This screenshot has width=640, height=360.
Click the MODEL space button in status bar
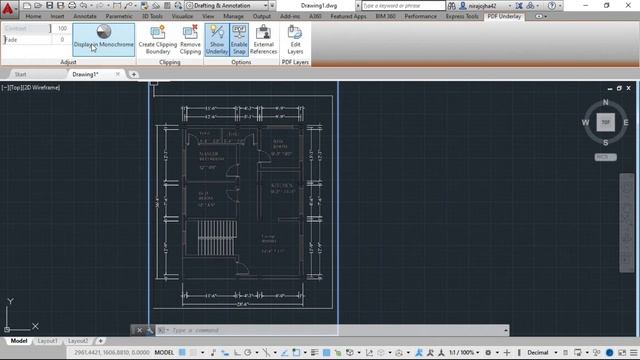click(164, 353)
